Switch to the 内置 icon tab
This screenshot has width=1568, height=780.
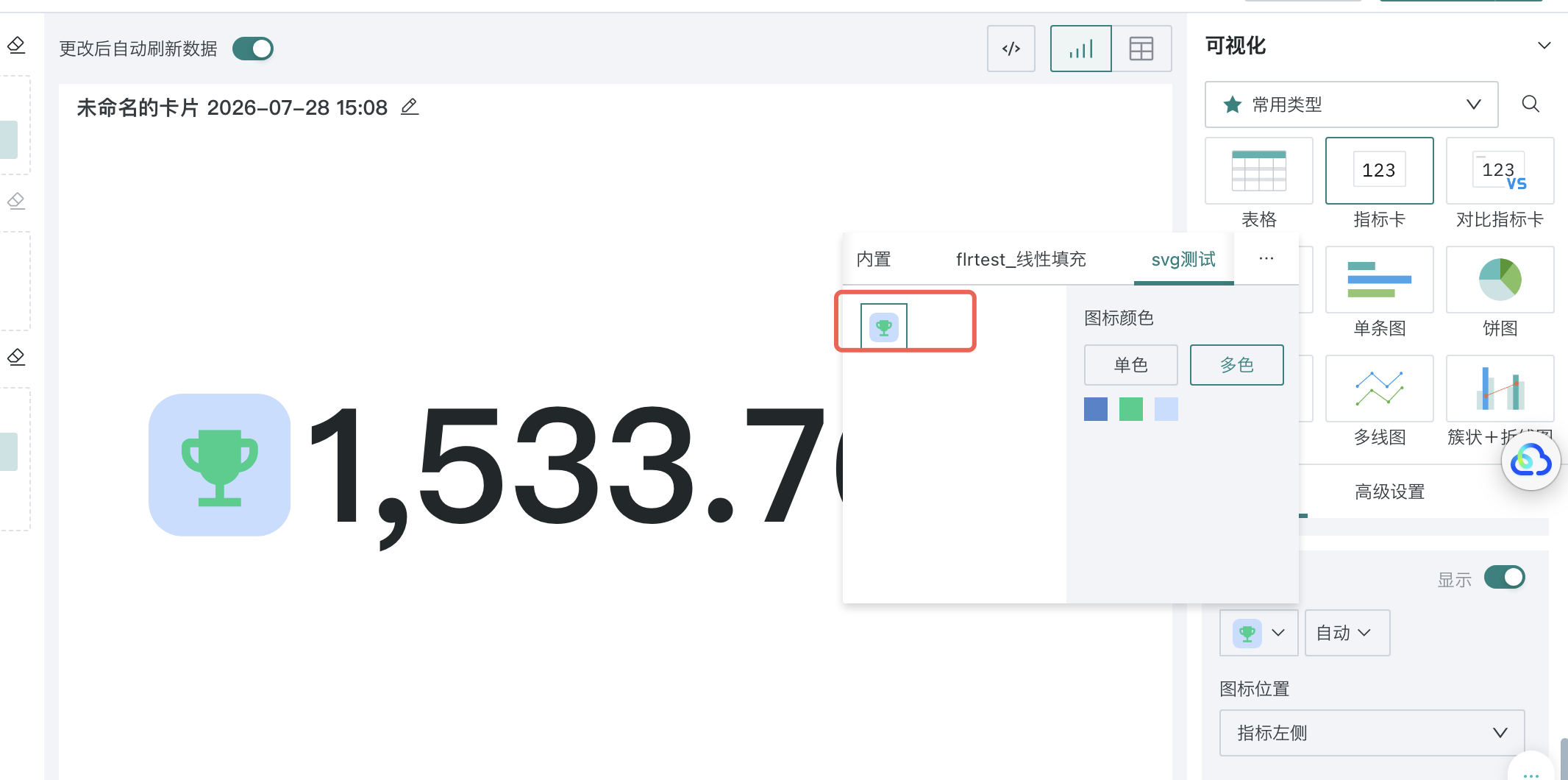(x=874, y=259)
